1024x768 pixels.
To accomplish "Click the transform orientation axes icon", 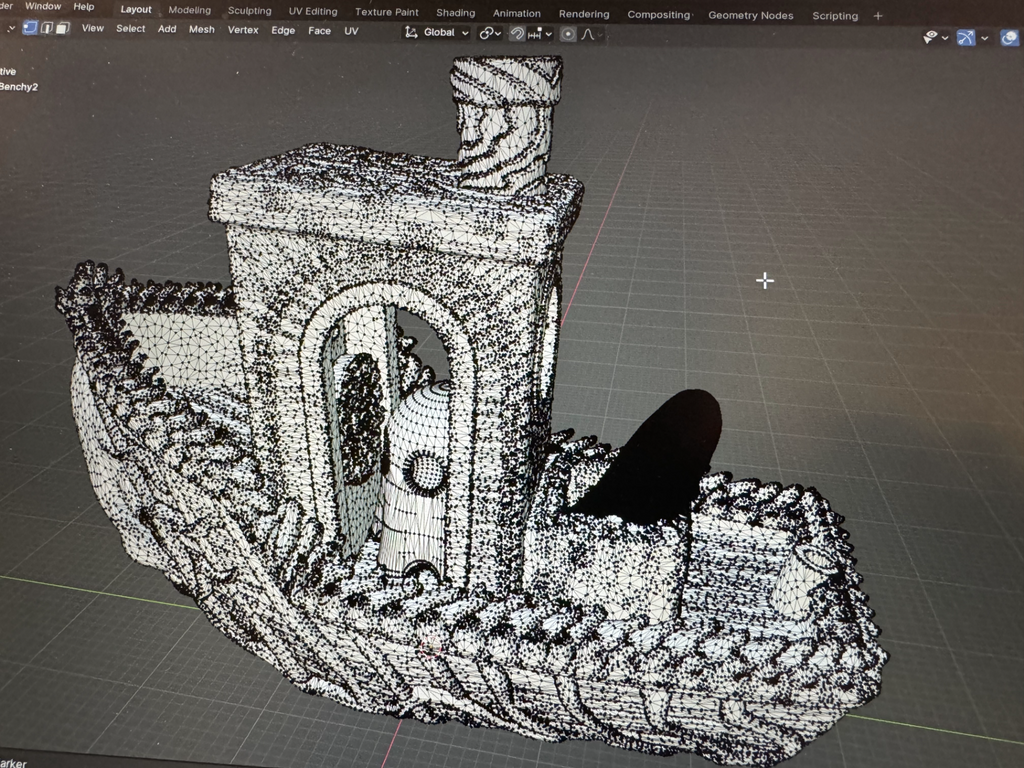I will [x=411, y=32].
